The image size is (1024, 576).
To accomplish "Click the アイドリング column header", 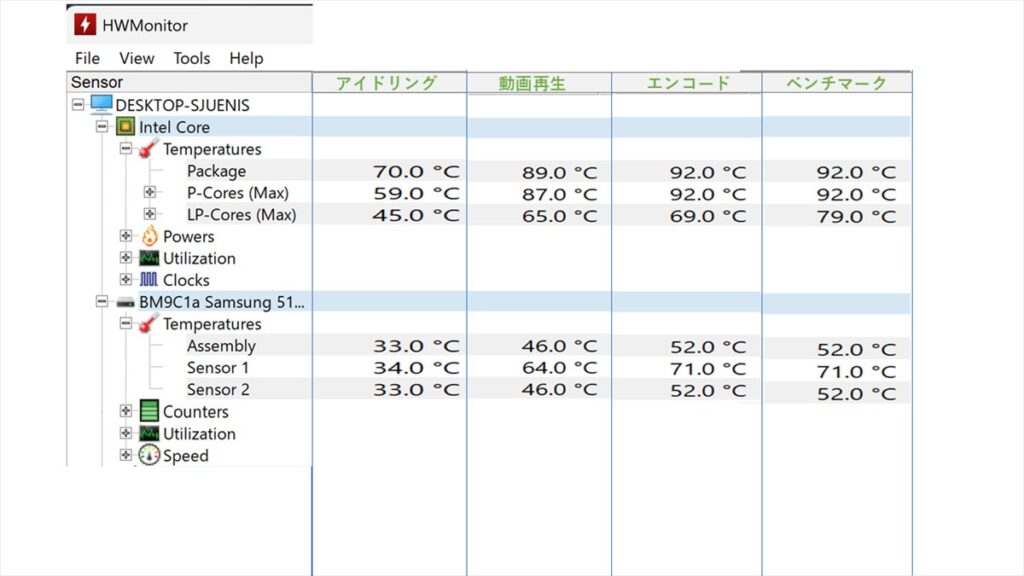I will 389,83.
